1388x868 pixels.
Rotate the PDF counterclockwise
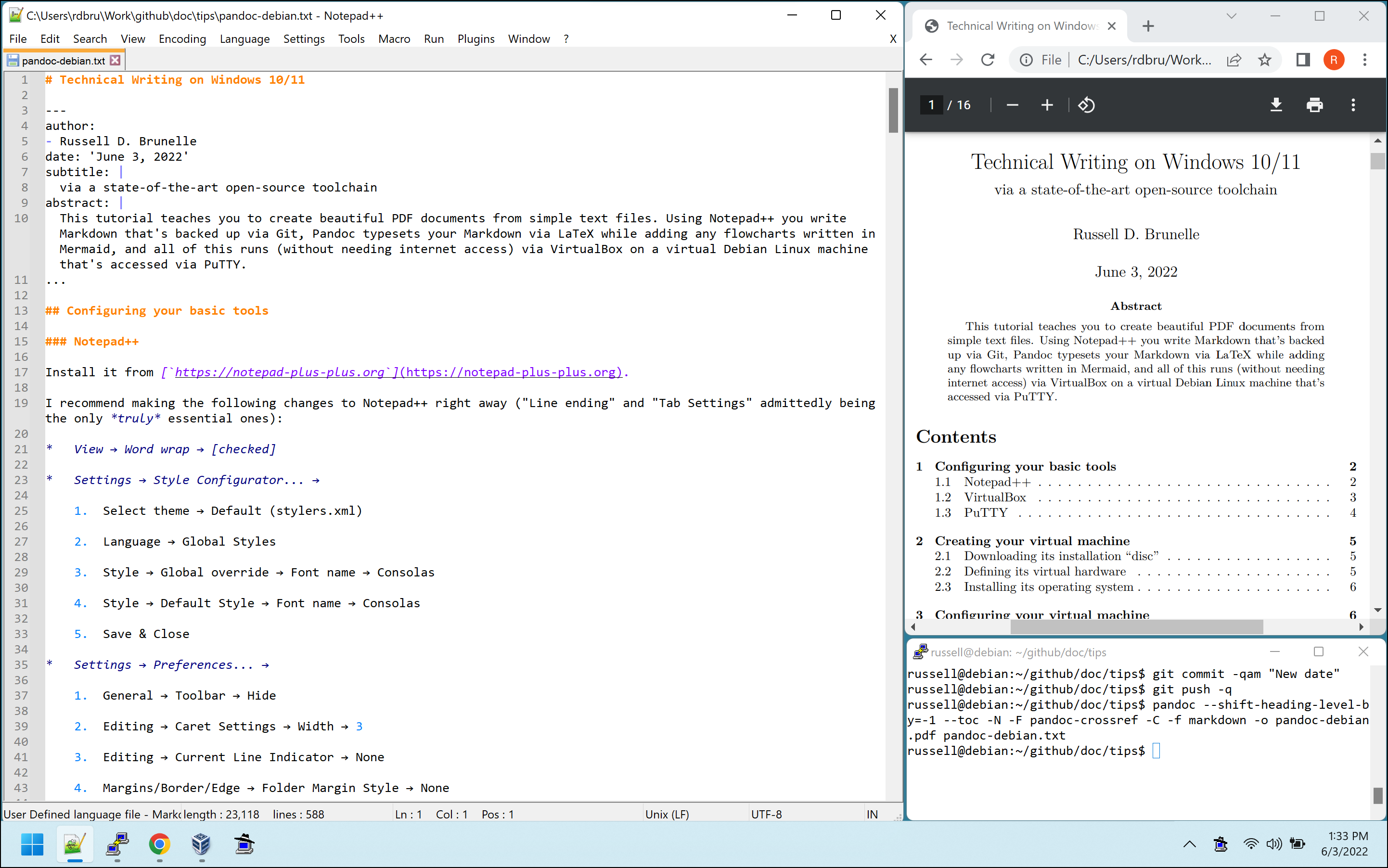point(1087,105)
